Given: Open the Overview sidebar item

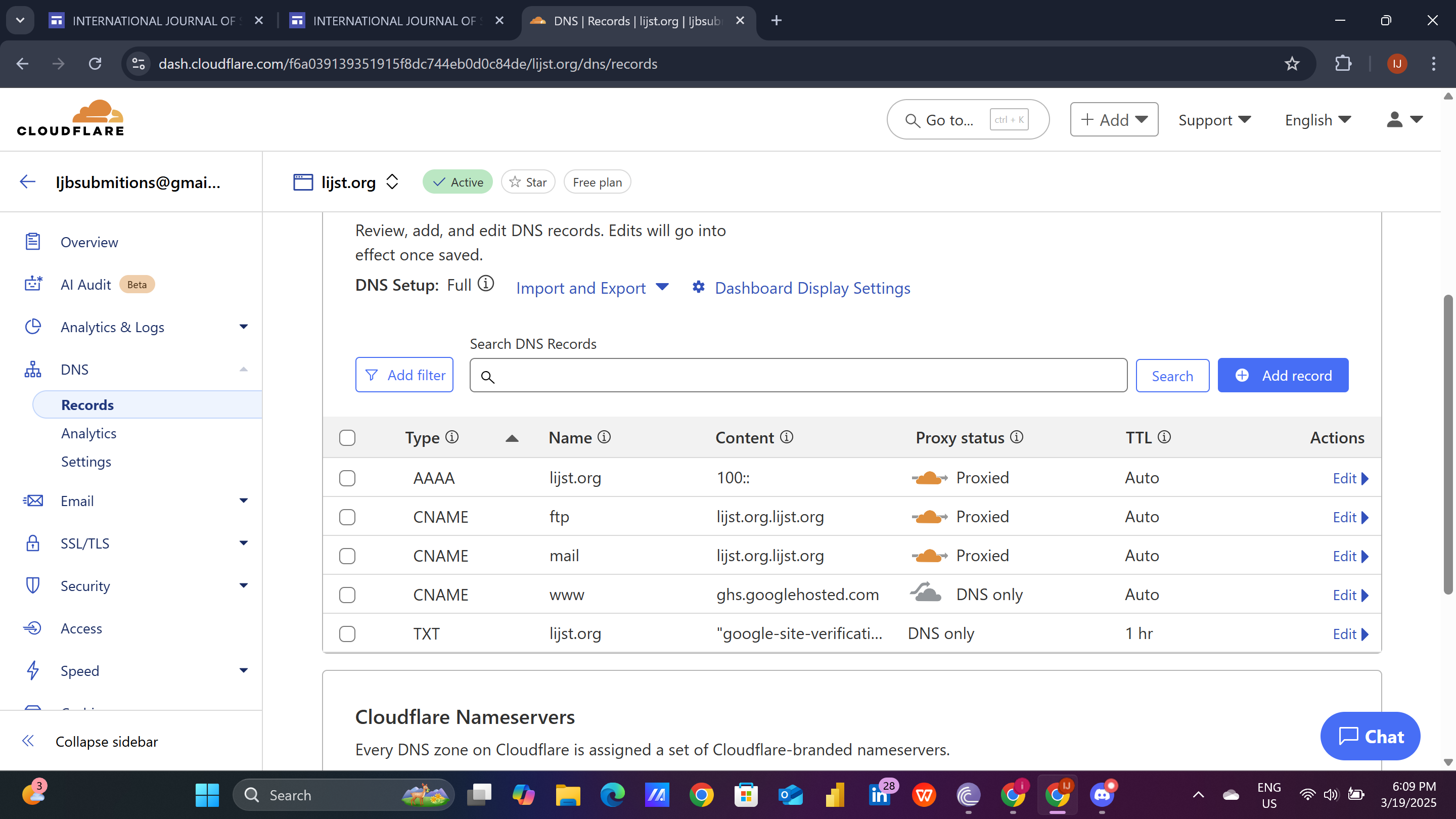Looking at the screenshot, I should point(89,242).
